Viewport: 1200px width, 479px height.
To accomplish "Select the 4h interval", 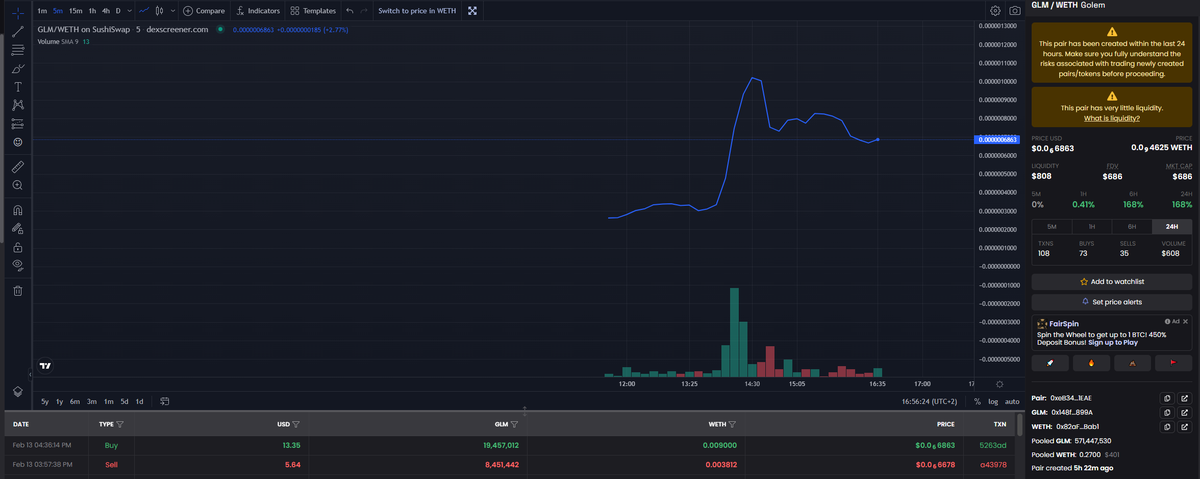I will 106,10.
